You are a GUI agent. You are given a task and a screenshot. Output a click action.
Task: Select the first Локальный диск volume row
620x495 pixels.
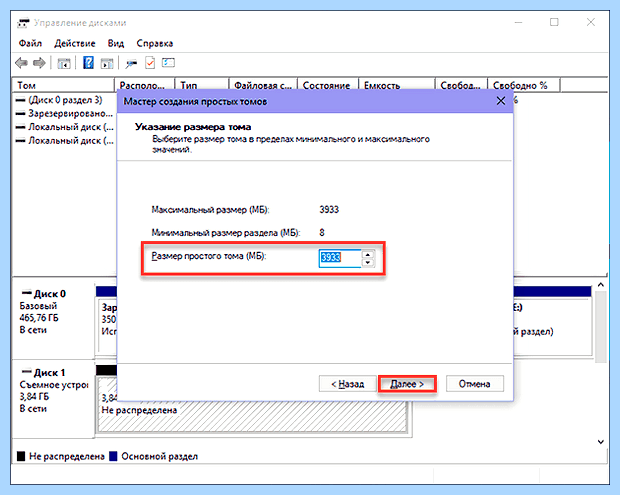65,127
